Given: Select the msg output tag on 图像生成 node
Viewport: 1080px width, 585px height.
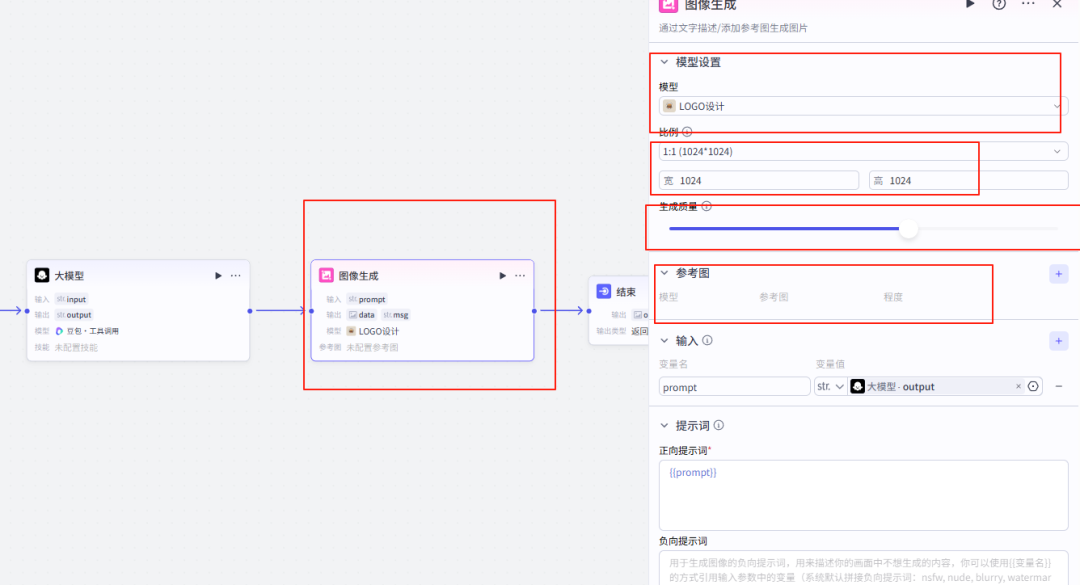Looking at the screenshot, I should tap(396, 315).
